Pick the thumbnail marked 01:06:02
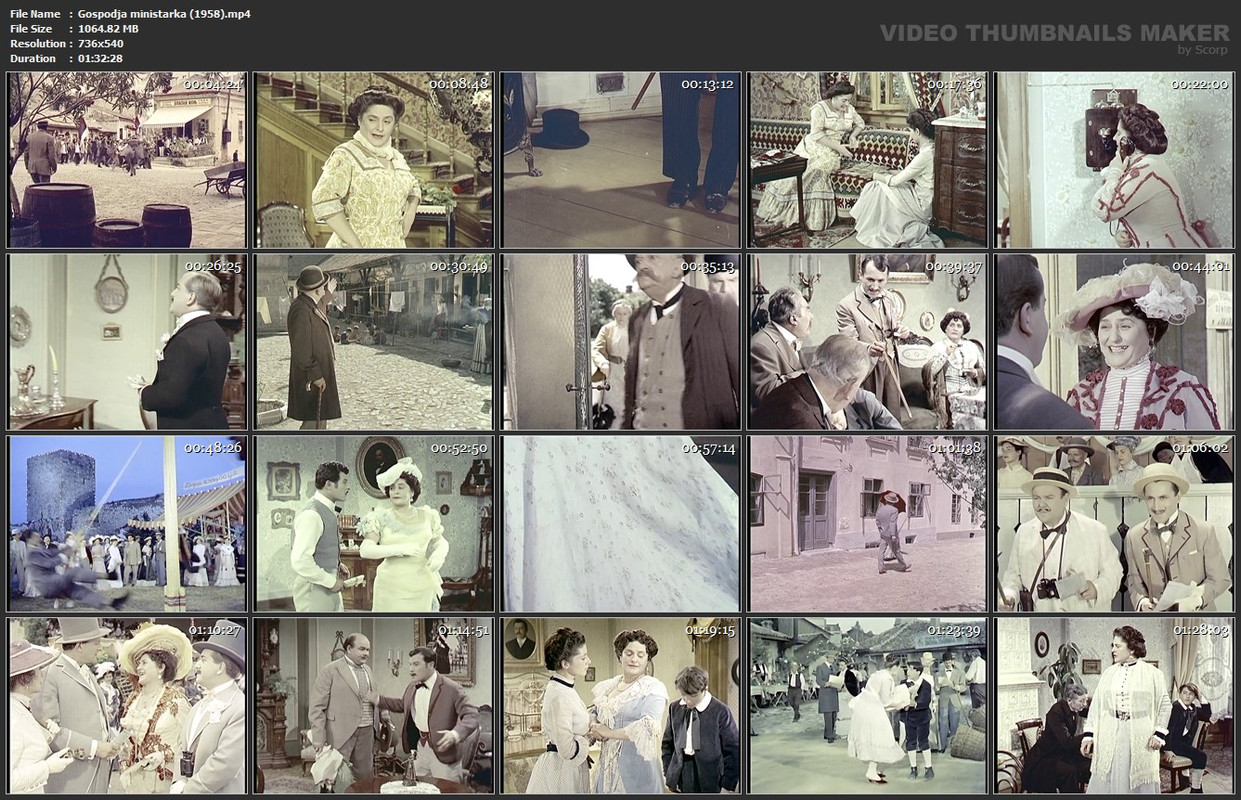This screenshot has height=800, width=1241. (x=1114, y=523)
